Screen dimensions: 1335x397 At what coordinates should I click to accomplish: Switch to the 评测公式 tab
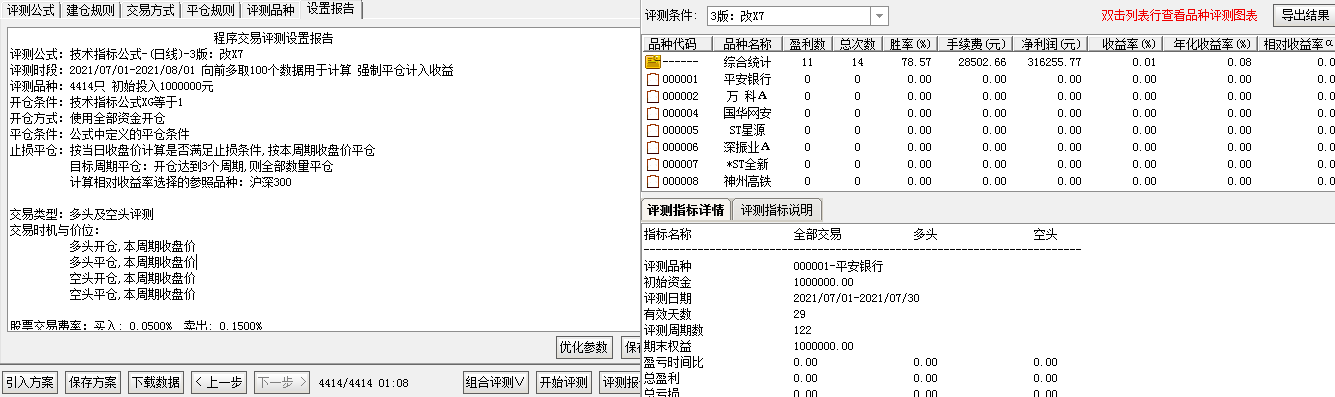[x=31, y=10]
